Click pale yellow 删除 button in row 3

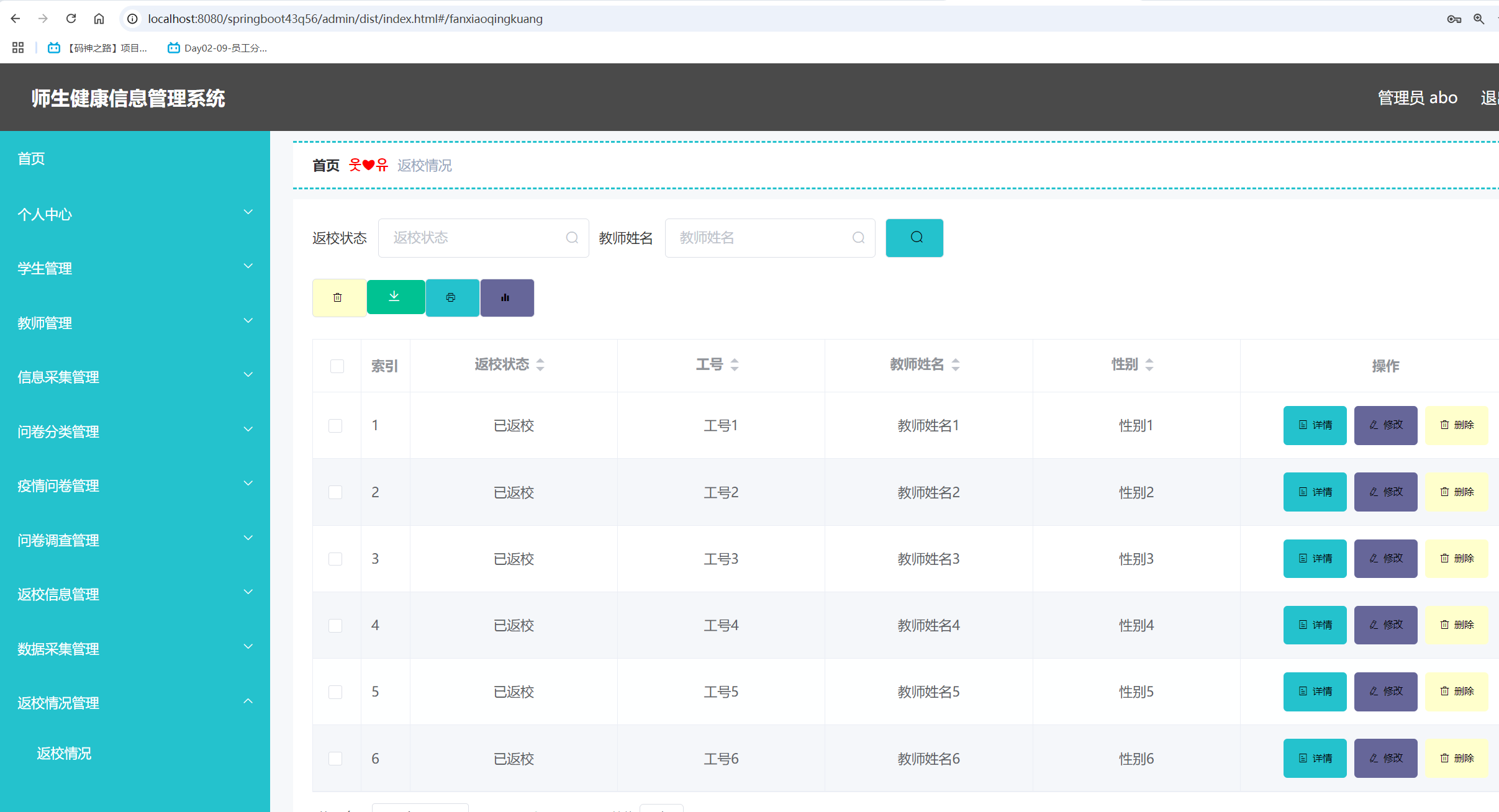1456,559
